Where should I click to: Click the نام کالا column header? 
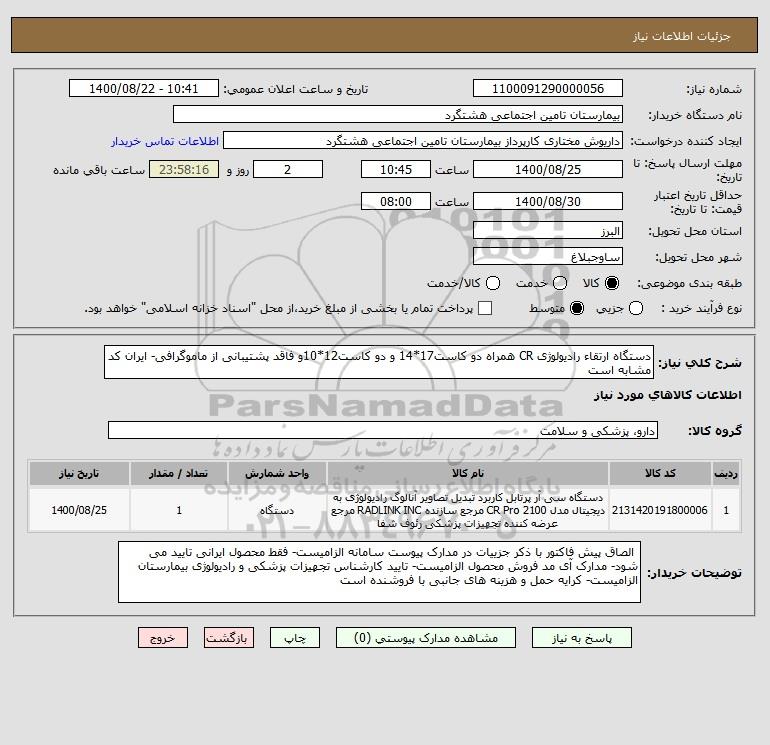[468, 473]
